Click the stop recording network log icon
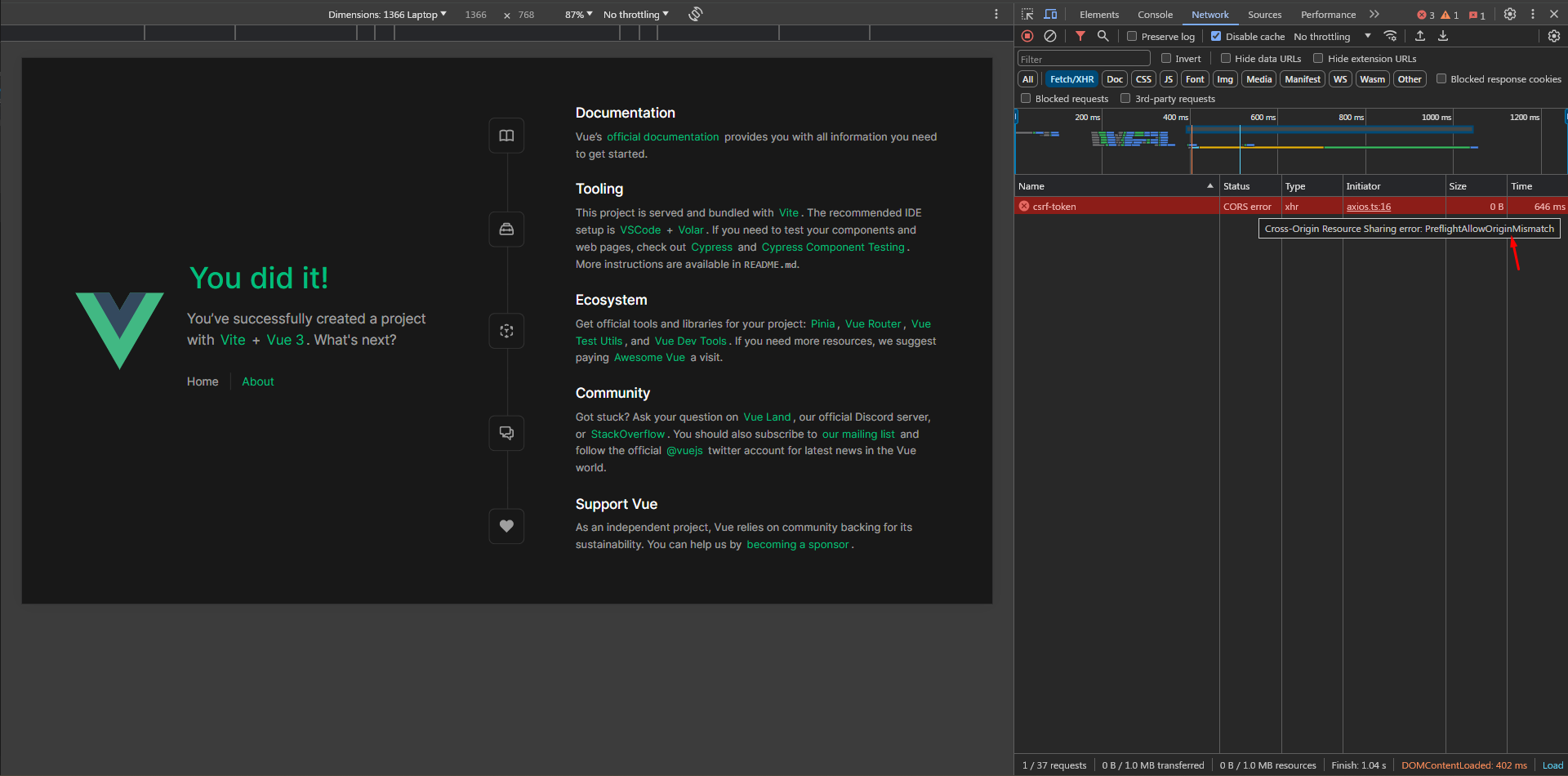 (x=1027, y=36)
